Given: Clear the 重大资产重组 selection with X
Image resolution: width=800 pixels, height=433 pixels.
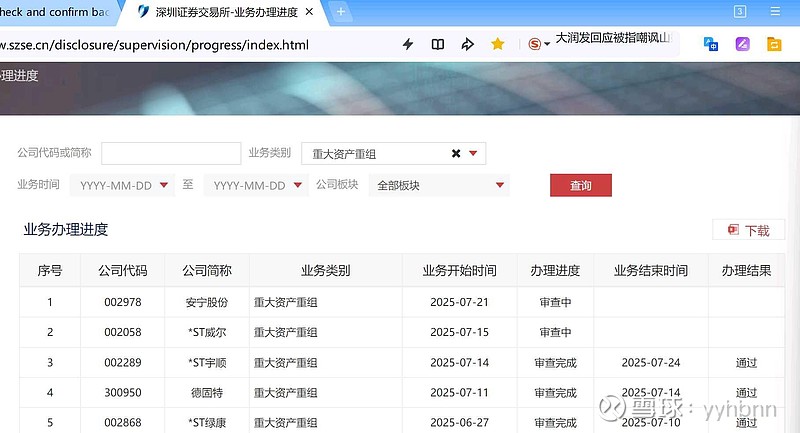Looking at the screenshot, I should tap(456, 154).
